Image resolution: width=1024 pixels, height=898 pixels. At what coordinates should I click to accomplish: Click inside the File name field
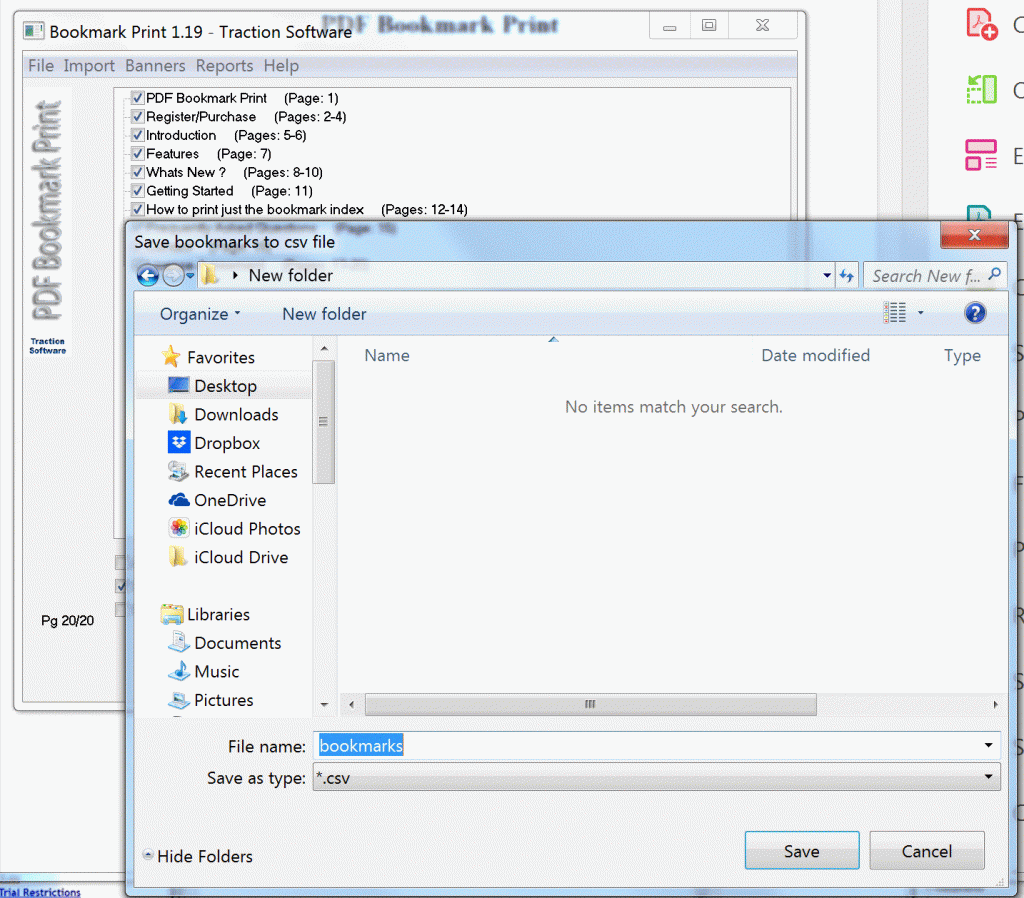[500, 745]
